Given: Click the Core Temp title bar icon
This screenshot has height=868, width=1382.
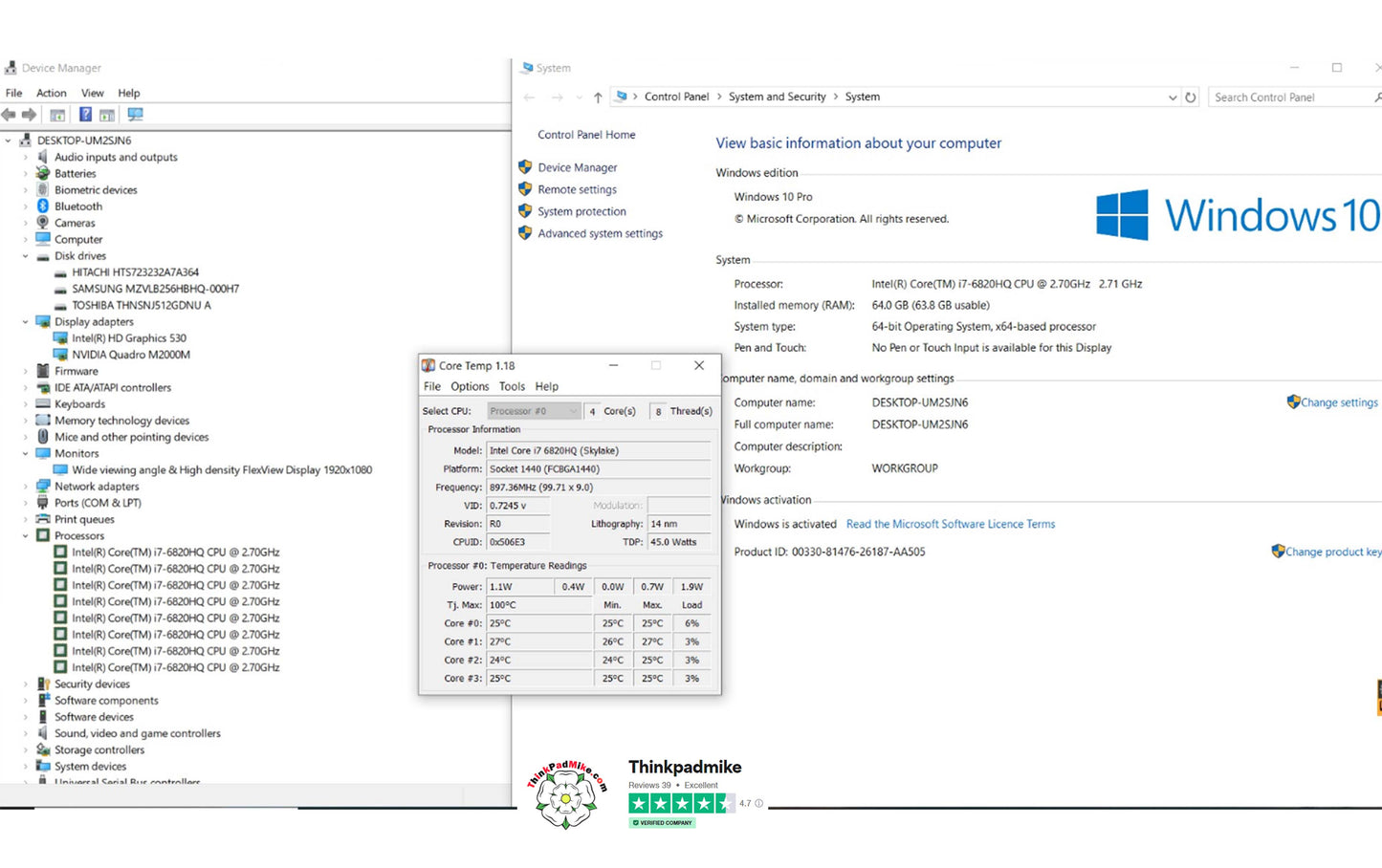Looking at the screenshot, I should 428,366.
